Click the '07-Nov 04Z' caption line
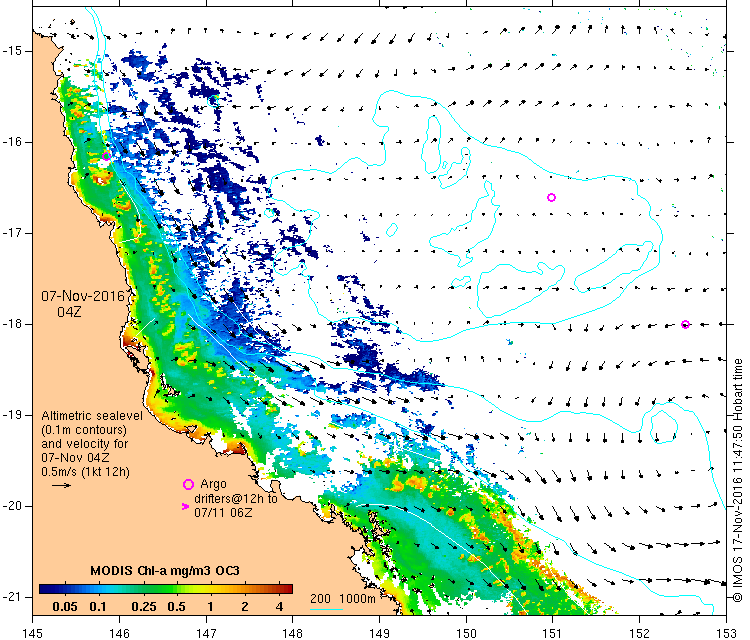The image size is (750, 640). [75, 457]
